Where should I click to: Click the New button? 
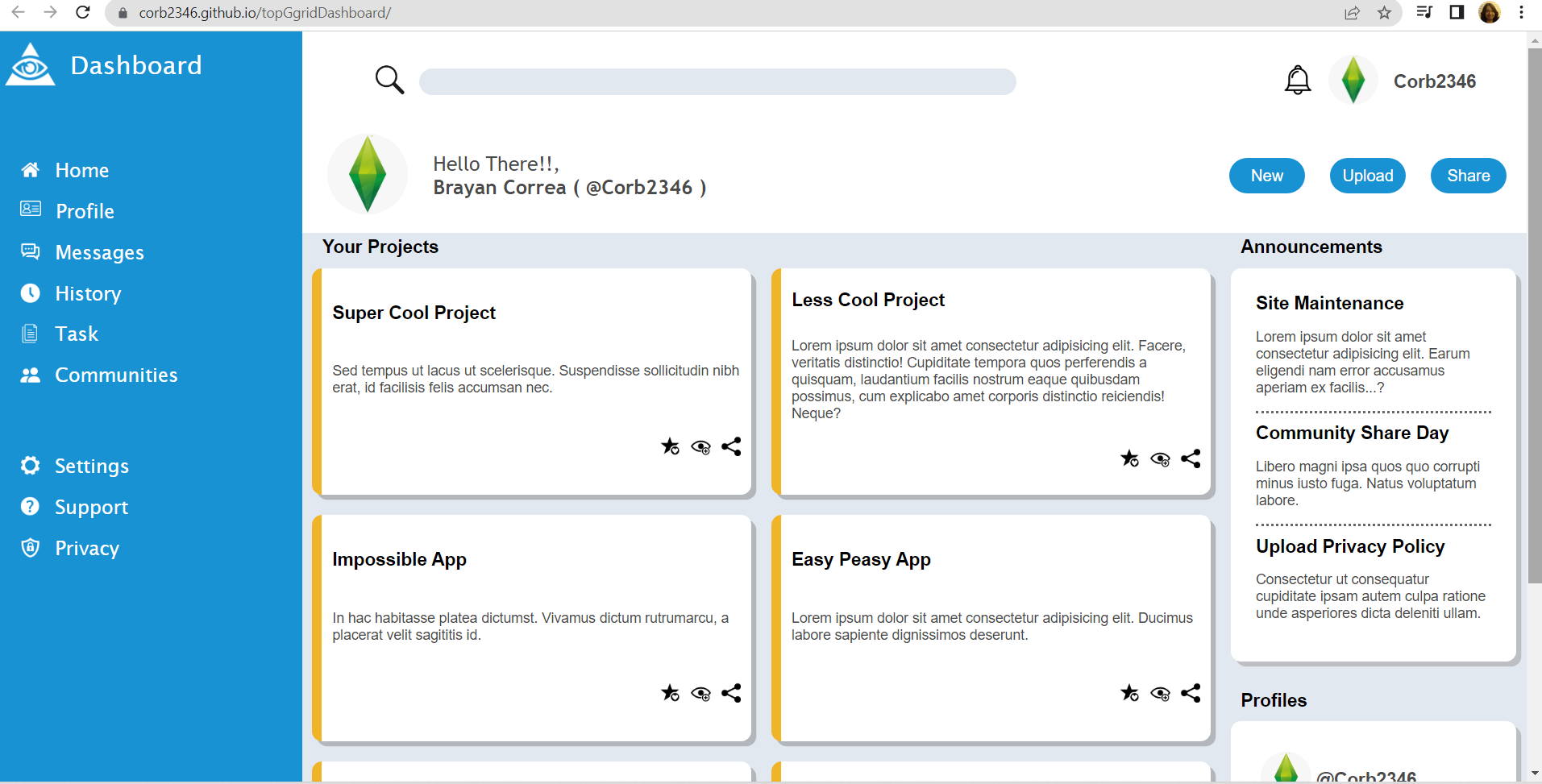click(1266, 175)
